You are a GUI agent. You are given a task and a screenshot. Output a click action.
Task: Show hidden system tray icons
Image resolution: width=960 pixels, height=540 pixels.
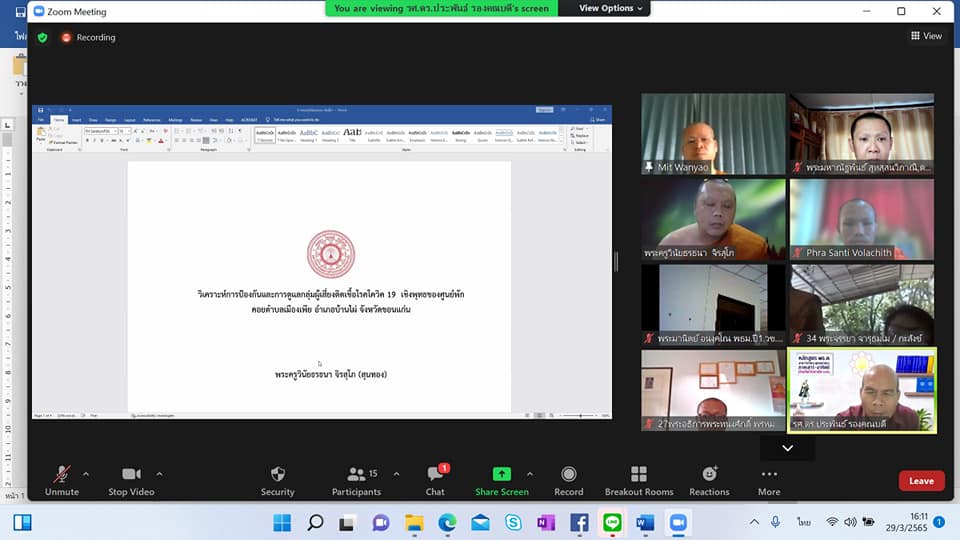(754, 522)
